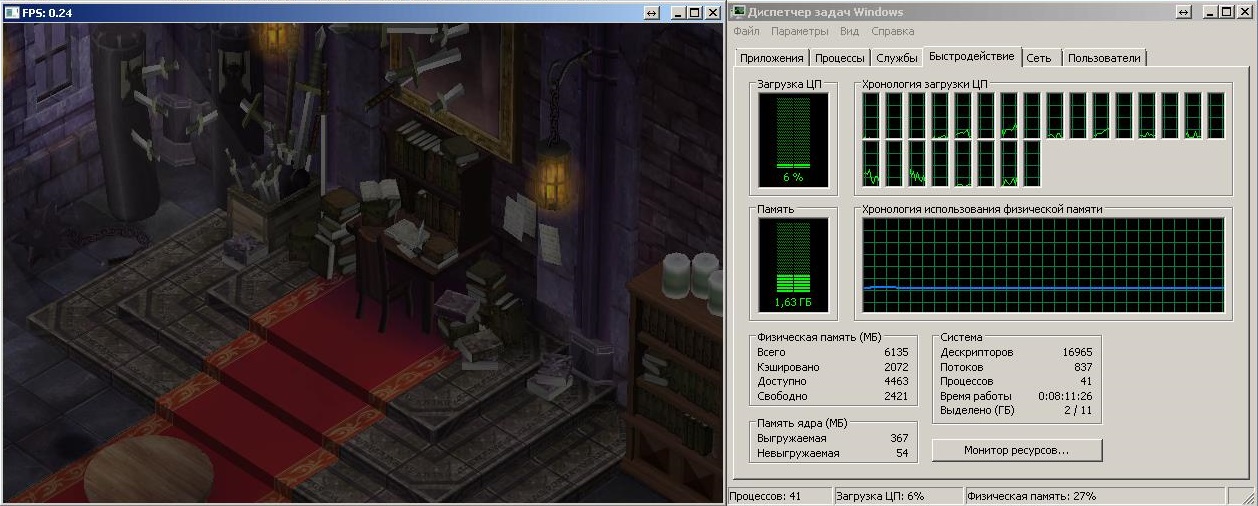Click the physical memory usage history graph
Image resolution: width=1258 pixels, height=506 pixels.
(1043, 265)
